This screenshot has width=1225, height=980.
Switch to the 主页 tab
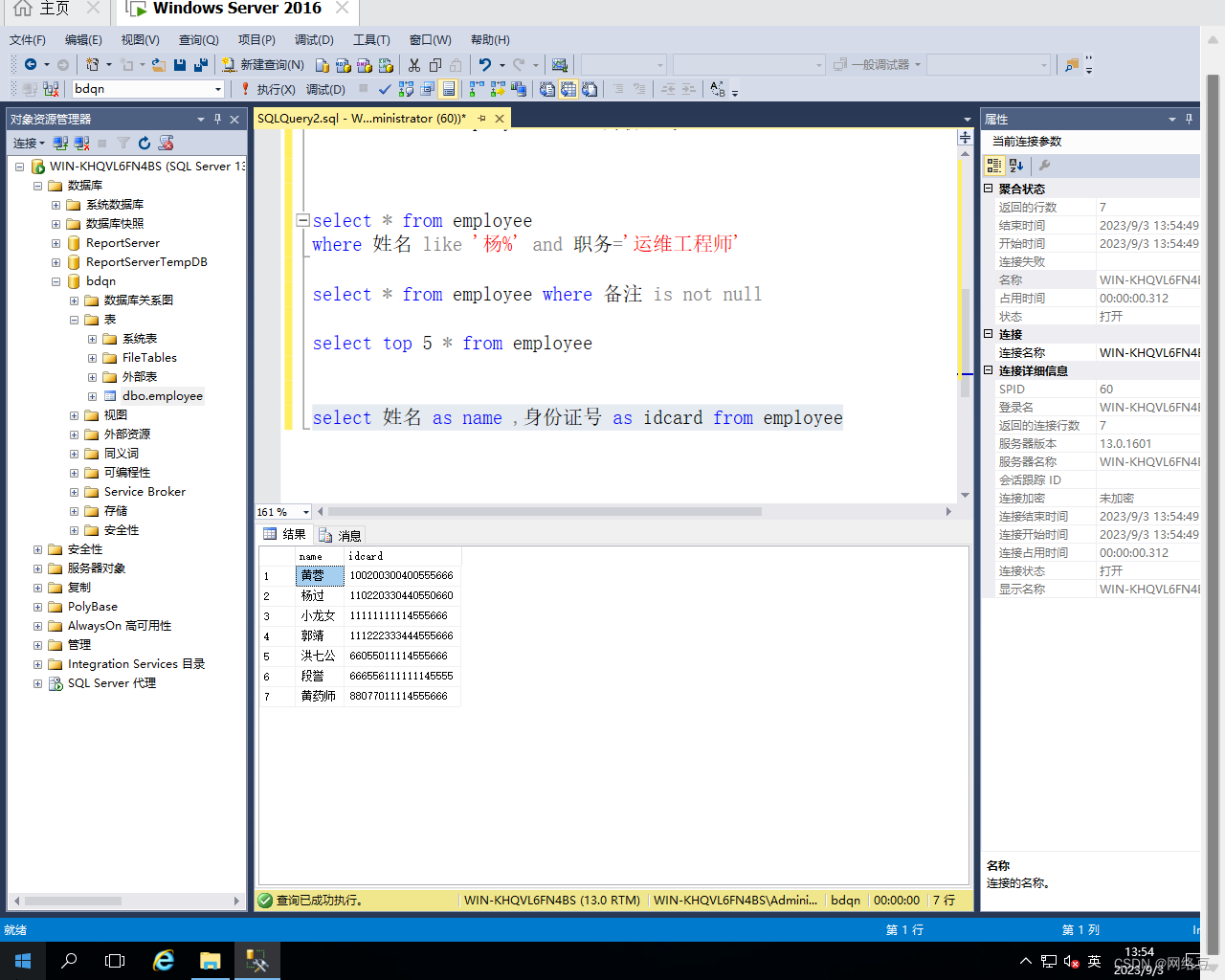[55, 10]
